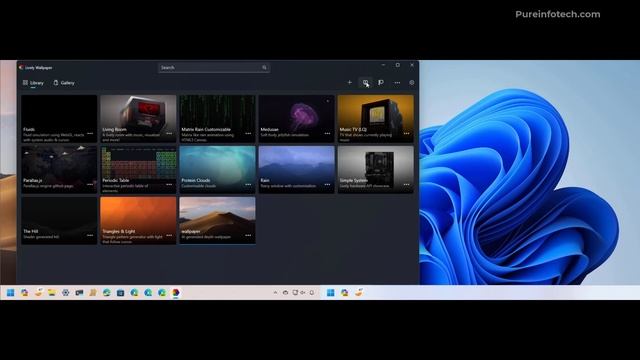Open the Protein Clouds card three-dot menu
This screenshot has width=640, height=360.
coord(248,184)
